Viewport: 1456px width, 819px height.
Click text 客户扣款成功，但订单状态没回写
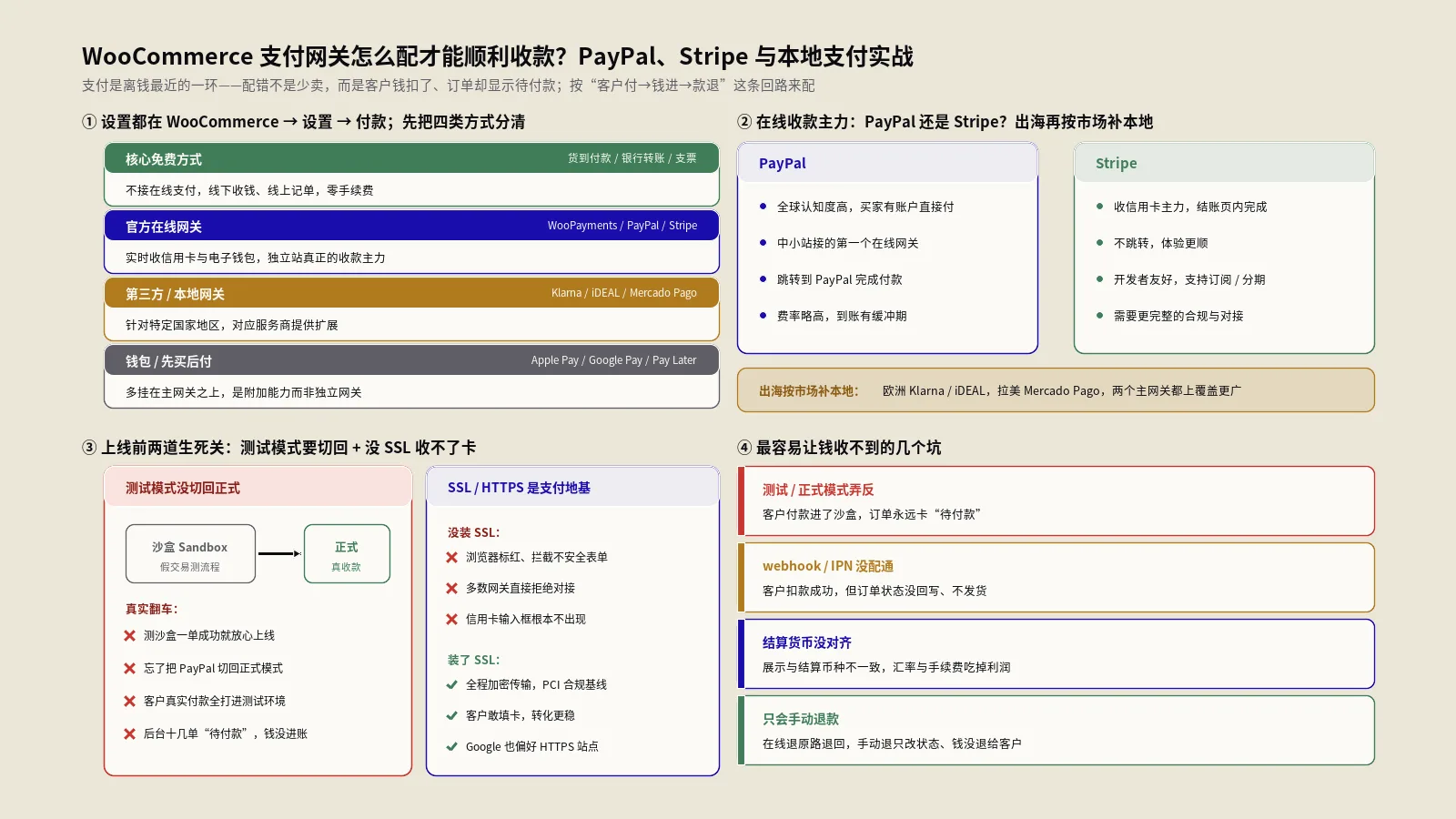point(875,591)
